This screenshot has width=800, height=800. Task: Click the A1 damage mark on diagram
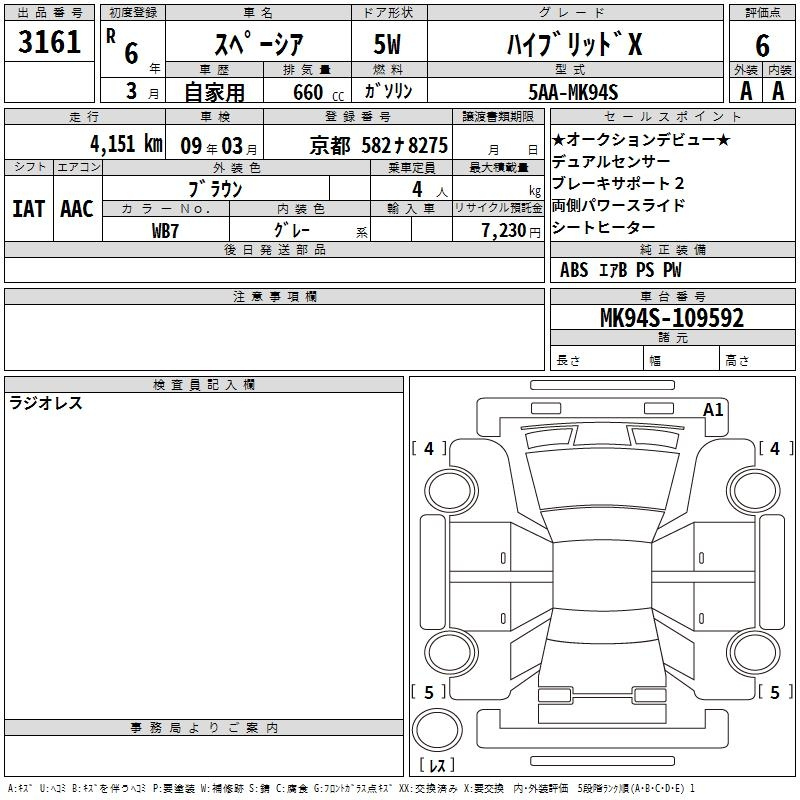click(713, 410)
